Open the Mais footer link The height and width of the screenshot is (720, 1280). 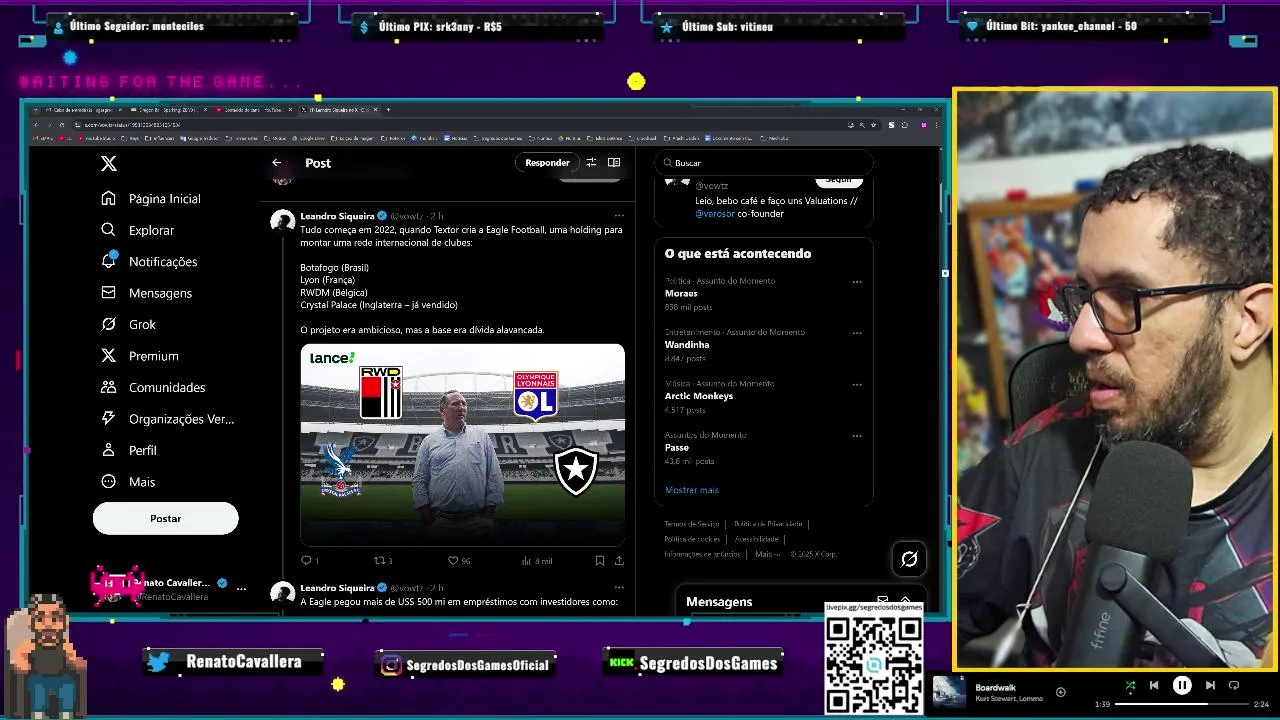(767, 554)
